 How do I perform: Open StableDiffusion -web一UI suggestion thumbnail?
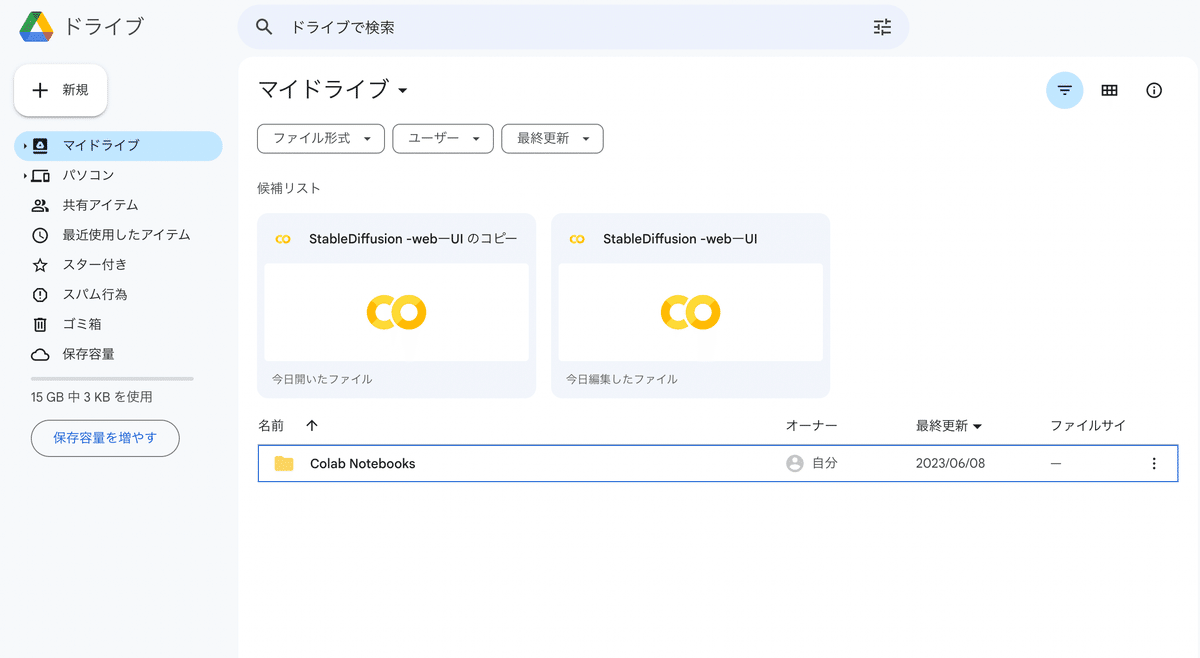coord(690,312)
